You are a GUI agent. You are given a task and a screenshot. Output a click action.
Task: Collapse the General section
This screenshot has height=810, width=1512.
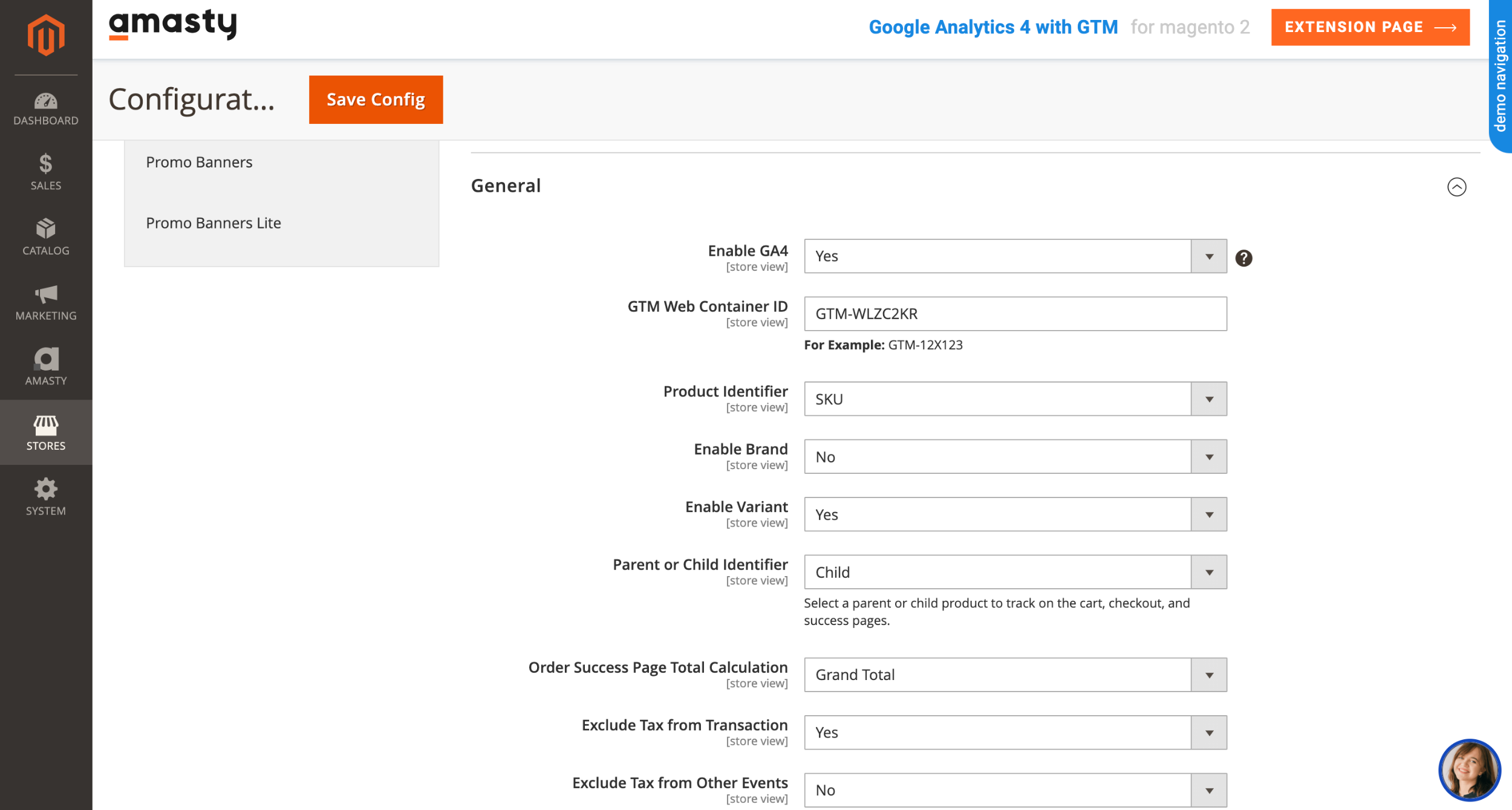[1456, 187]
